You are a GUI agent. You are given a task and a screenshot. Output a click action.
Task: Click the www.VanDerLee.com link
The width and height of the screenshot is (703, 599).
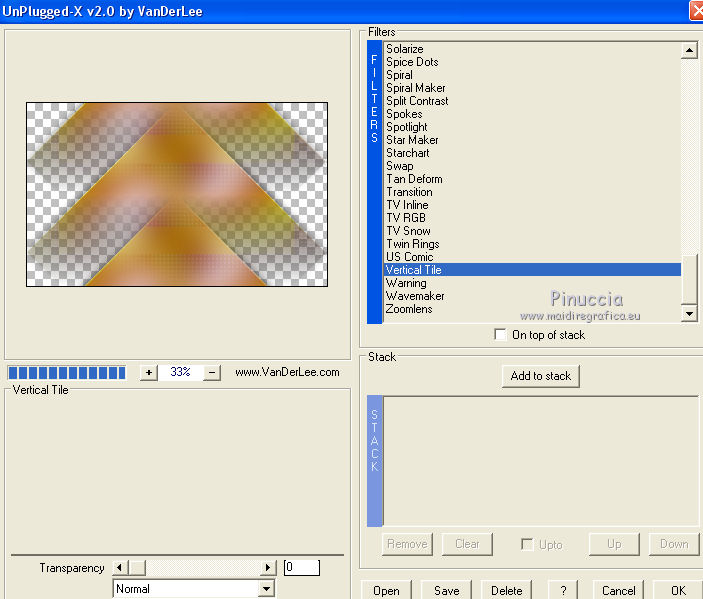tap(287, 372)
